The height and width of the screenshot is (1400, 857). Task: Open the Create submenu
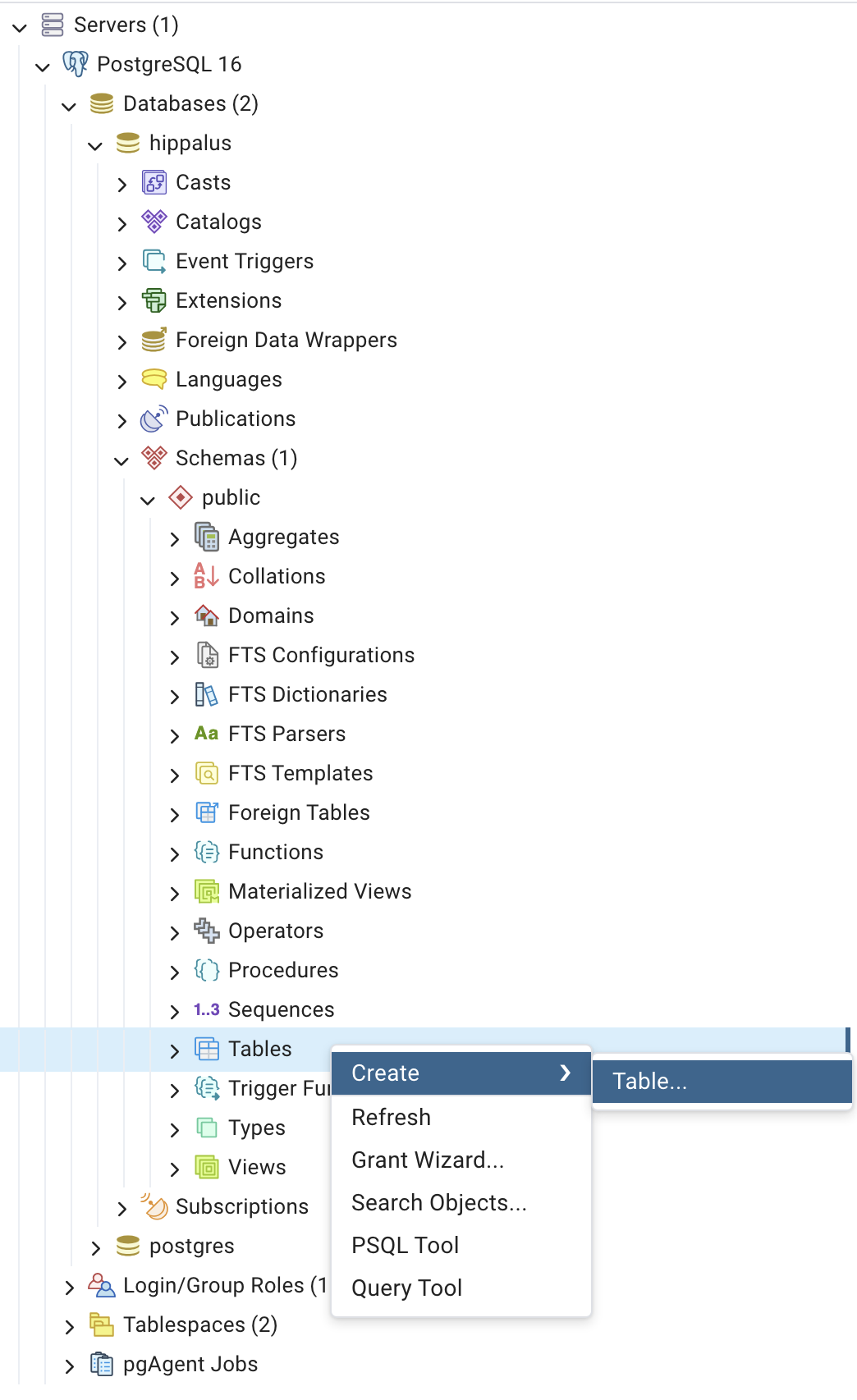point(461,1073)
